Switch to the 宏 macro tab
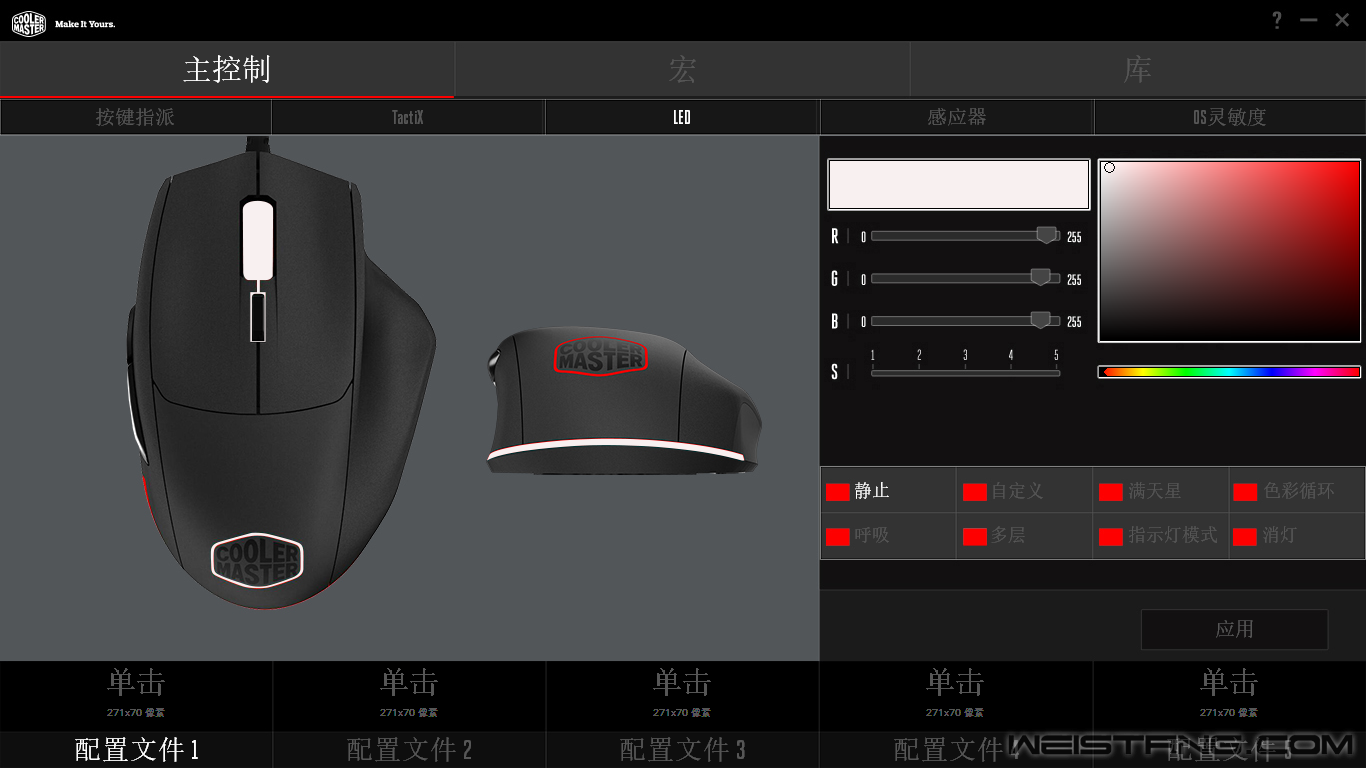 [682, 69]
